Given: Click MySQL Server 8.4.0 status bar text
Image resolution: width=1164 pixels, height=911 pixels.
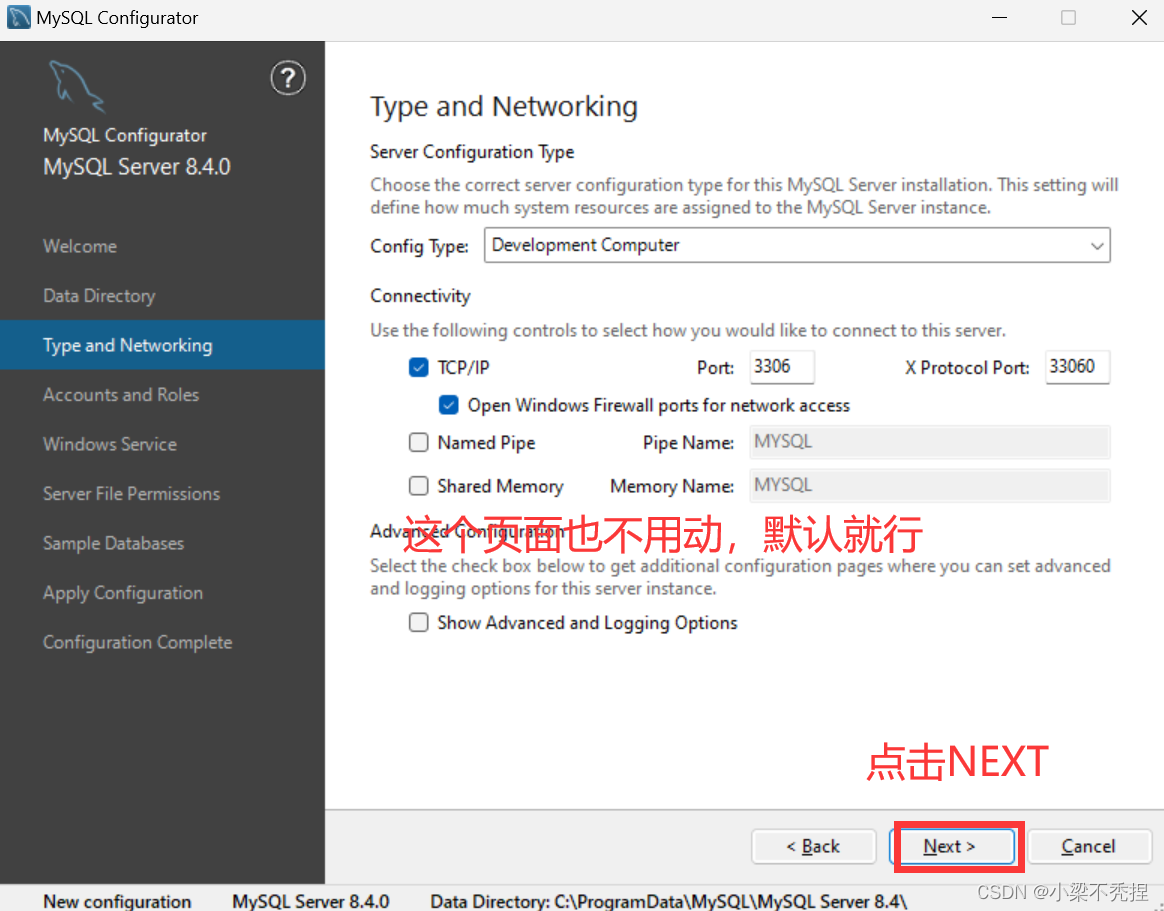Looking at the screenshot, I should point(310,901).
